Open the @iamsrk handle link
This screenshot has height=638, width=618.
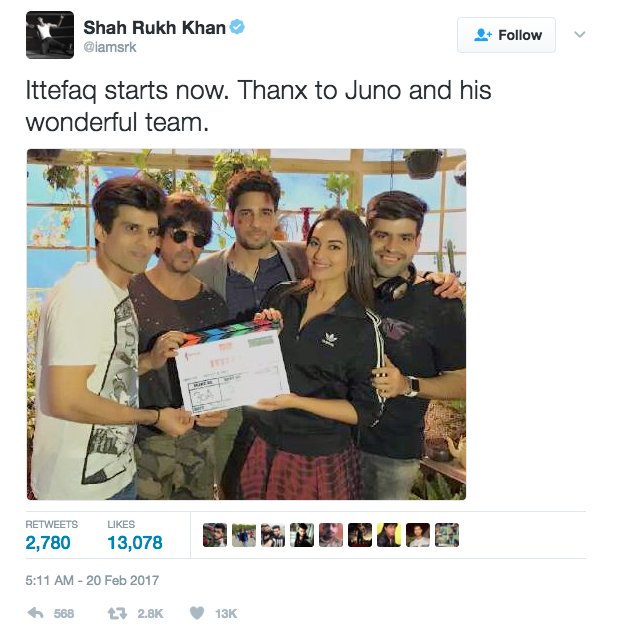coord(110,47)
